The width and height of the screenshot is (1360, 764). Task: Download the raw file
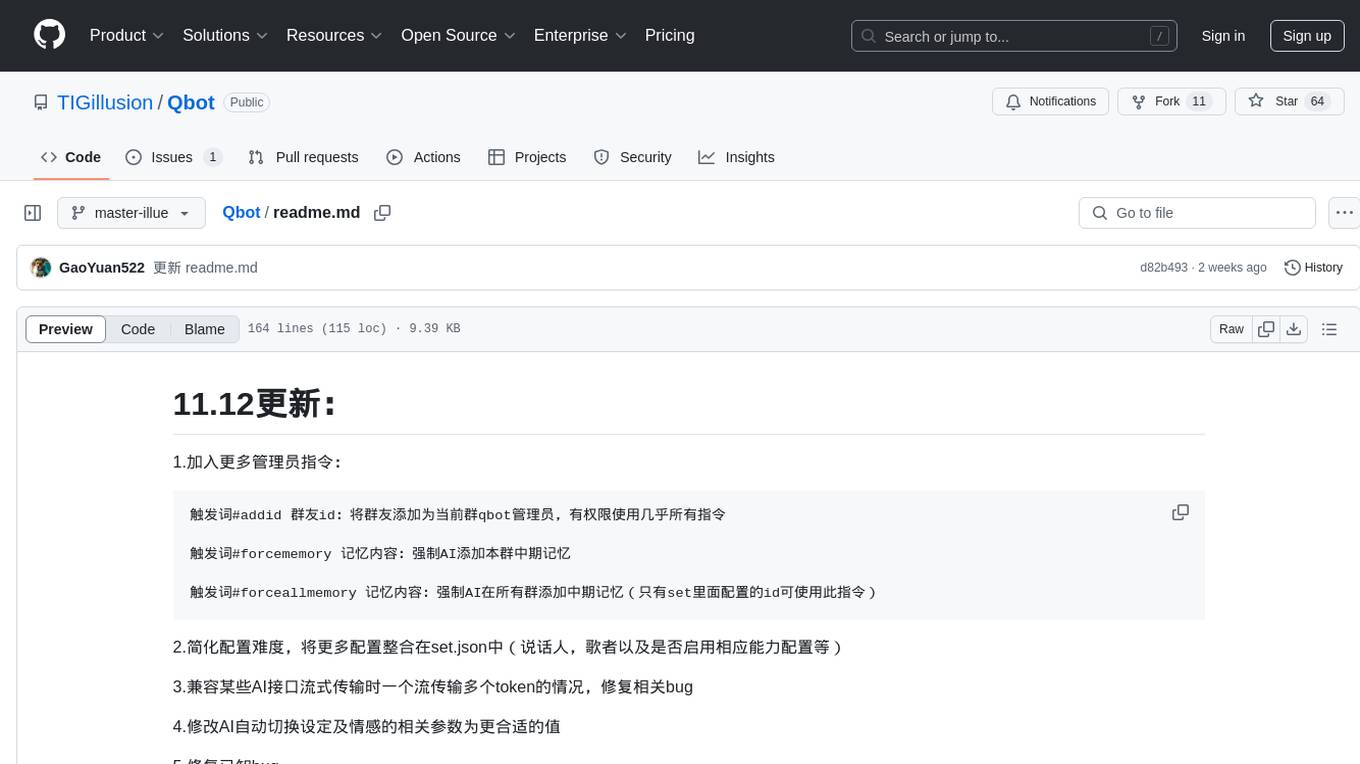click(x=1293, y=329)
